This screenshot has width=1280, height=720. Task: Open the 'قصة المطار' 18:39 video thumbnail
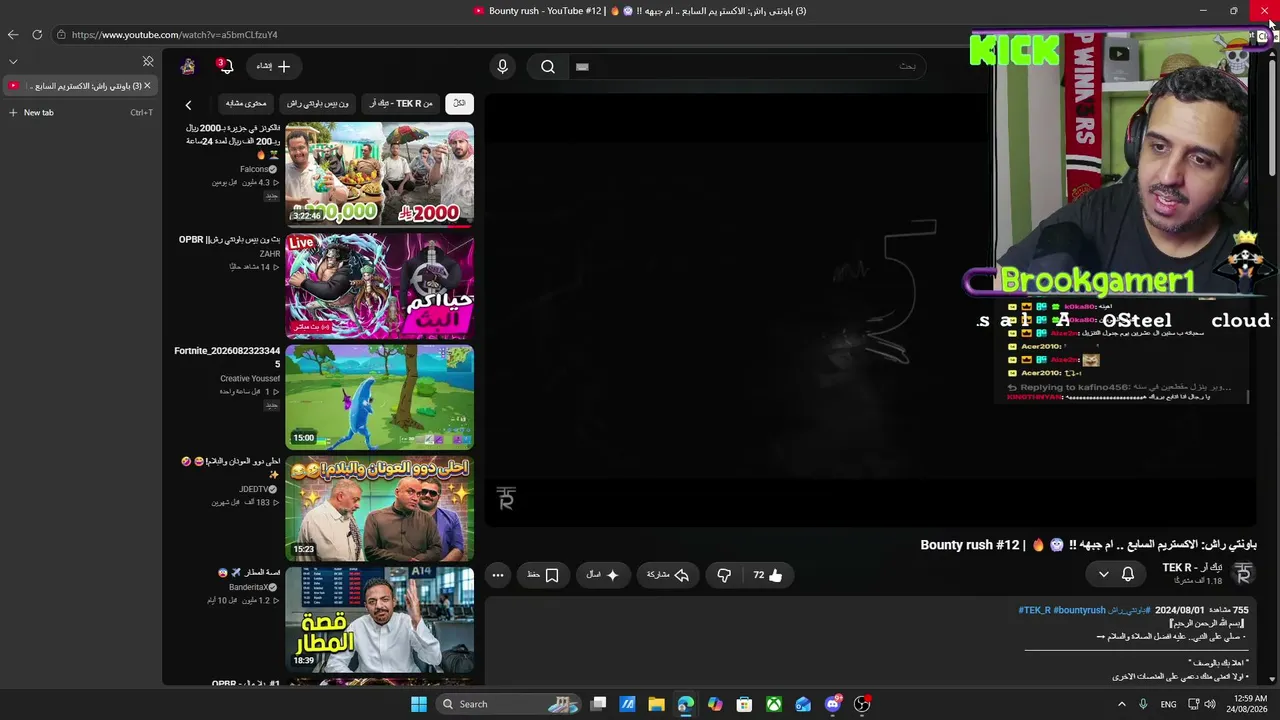pos(380,619)
